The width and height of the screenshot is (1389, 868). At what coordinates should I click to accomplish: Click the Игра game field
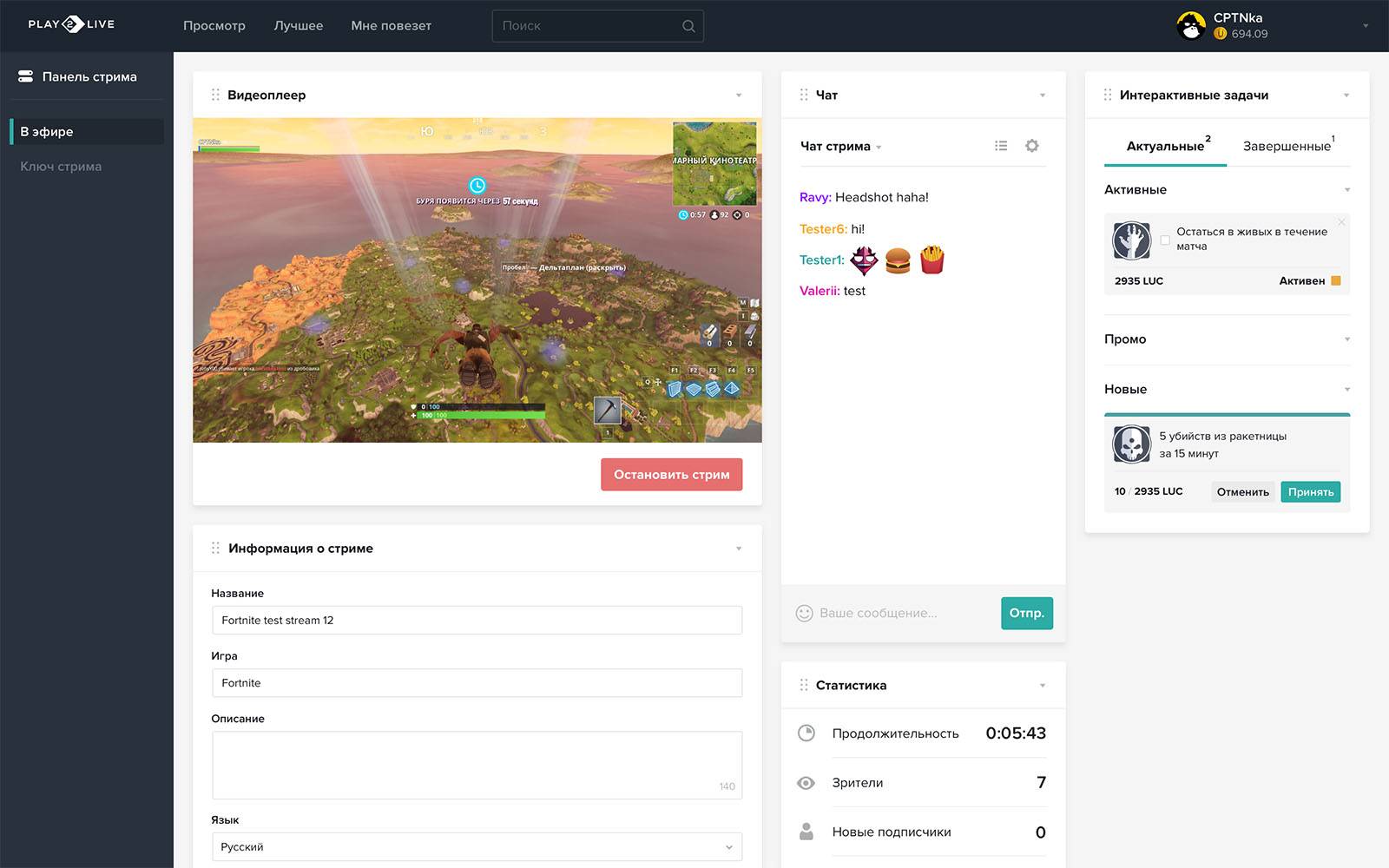(x=477, y=682)
